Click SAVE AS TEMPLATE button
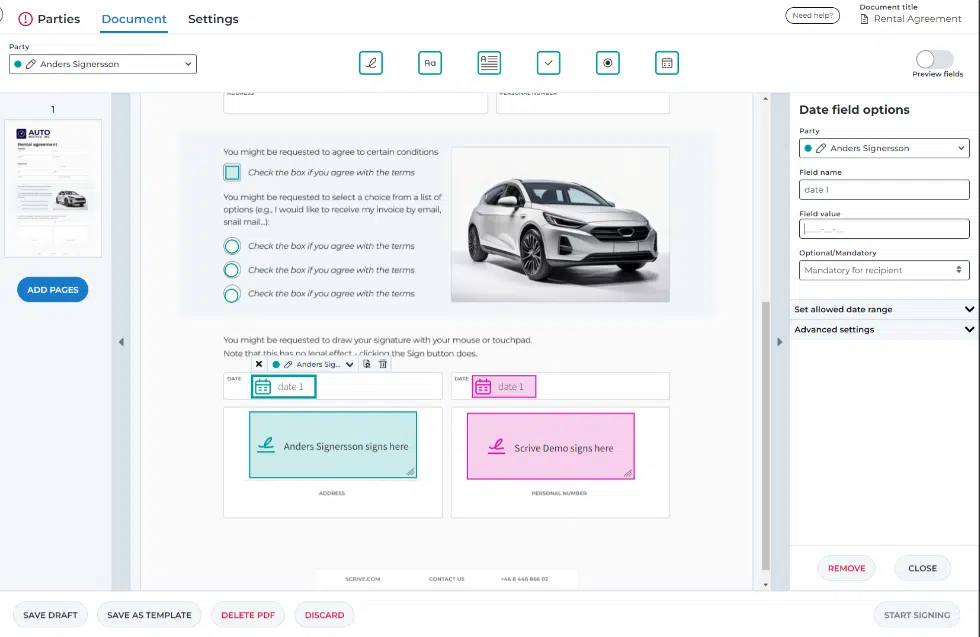The height and width of the screenshot is (637, 980). coord(149,615)
